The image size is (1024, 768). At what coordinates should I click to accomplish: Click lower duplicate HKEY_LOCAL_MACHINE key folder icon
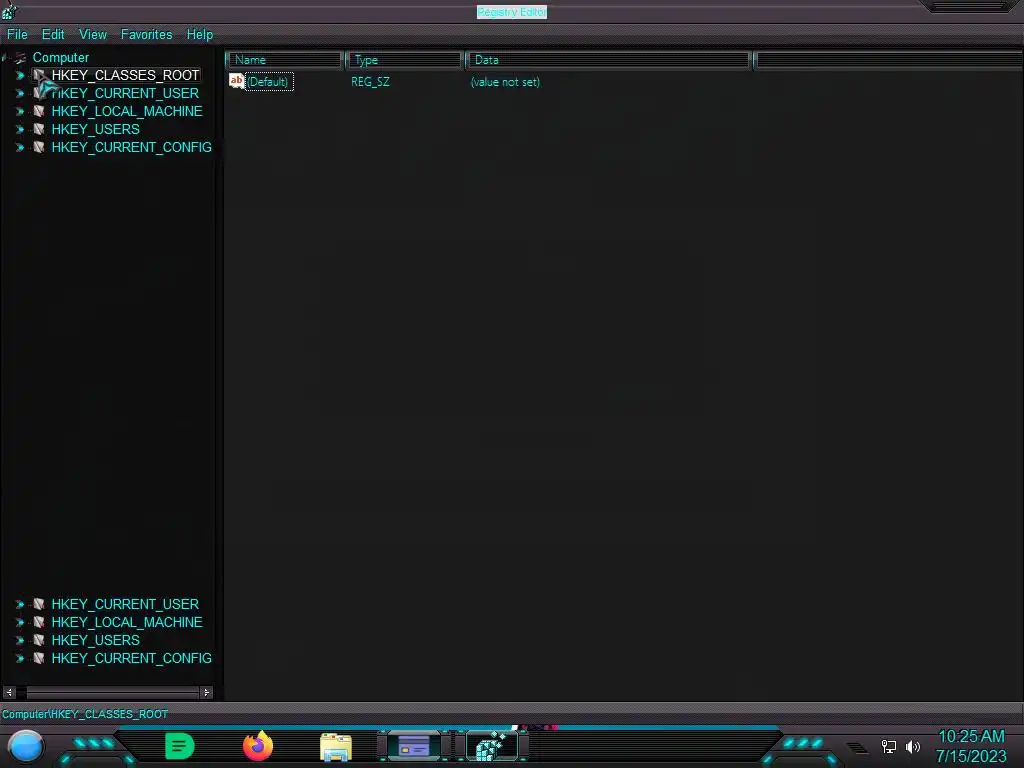[x=39, y=622]
